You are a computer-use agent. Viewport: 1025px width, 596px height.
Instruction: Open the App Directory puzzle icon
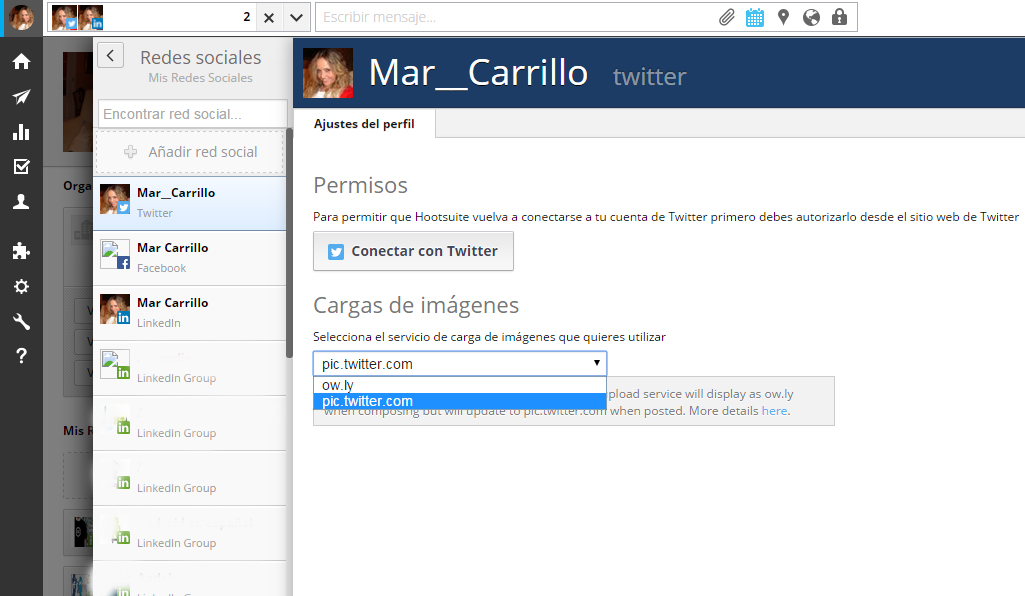(21, 251)
